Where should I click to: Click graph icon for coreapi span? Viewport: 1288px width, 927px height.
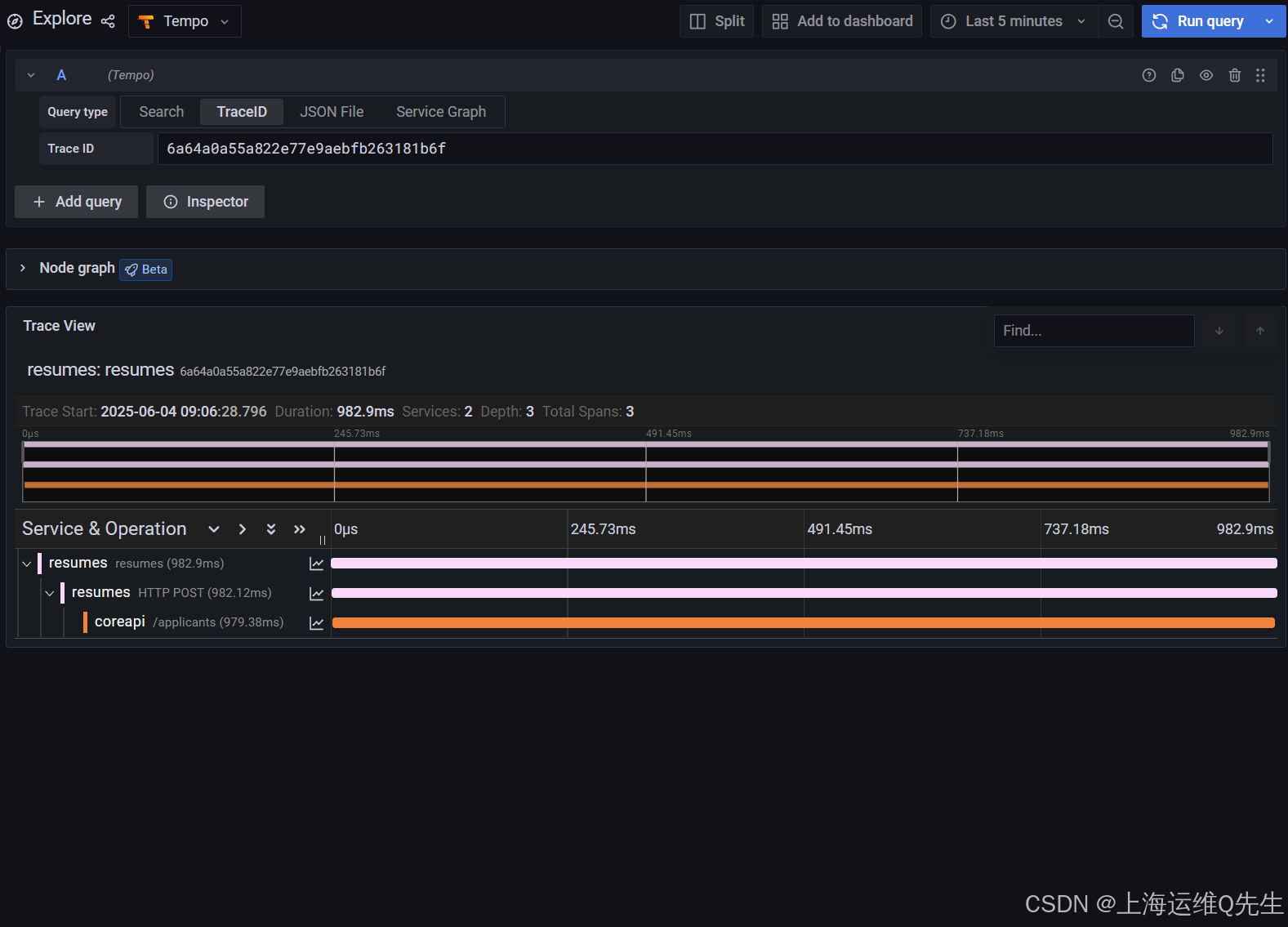[317, 623]
